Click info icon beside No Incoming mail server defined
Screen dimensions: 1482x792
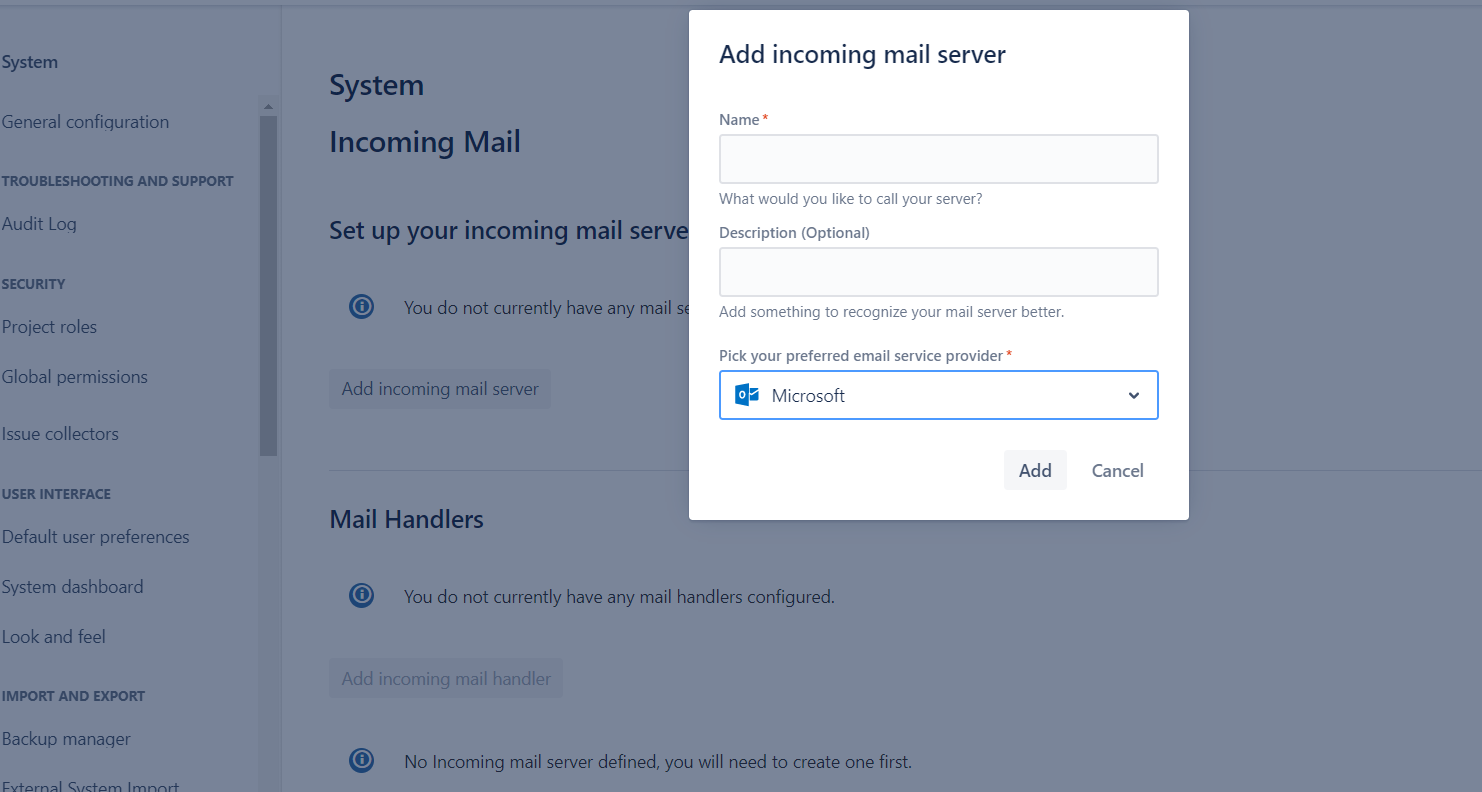[x=361, y=761]
